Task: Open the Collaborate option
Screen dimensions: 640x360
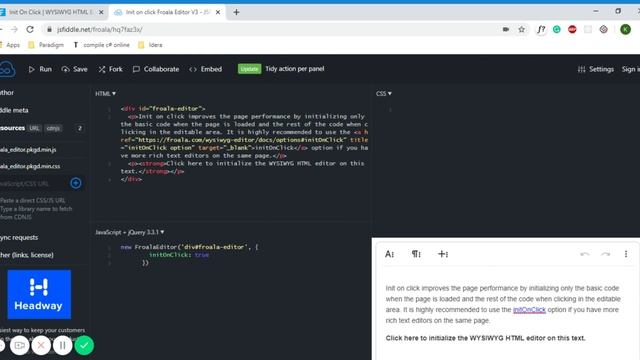Action: pyautogui.click(x=156, y=69)
